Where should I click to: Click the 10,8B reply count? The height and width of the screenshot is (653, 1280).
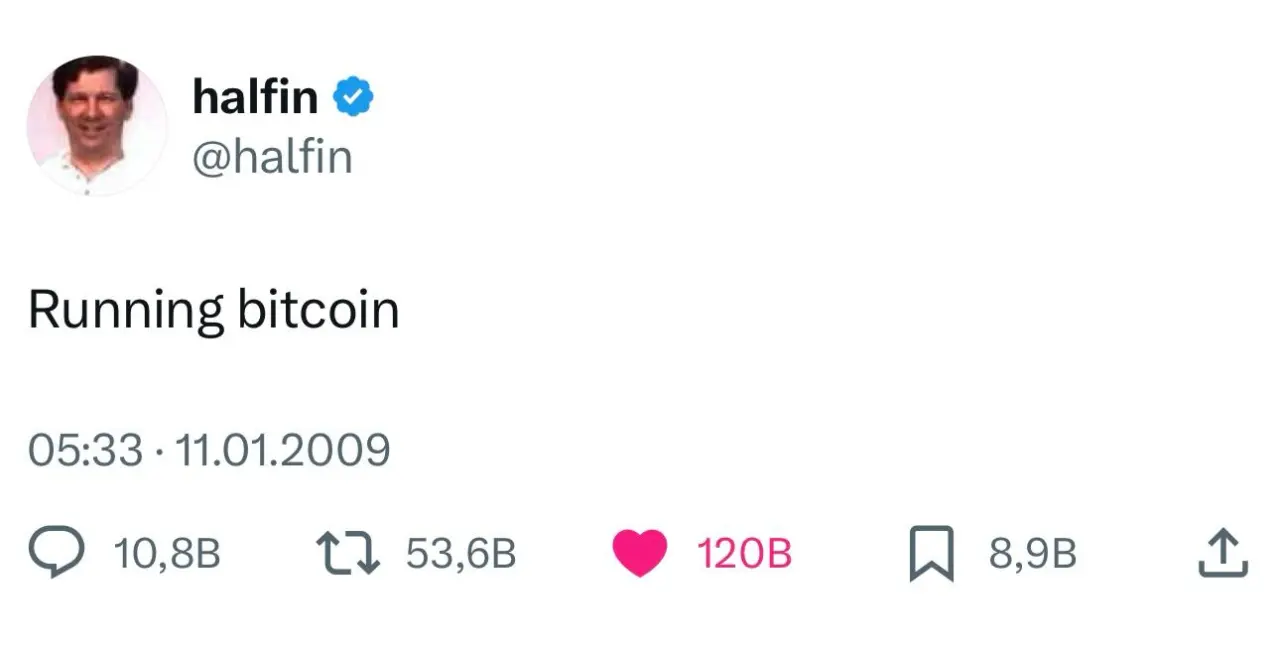click(167, 550)
